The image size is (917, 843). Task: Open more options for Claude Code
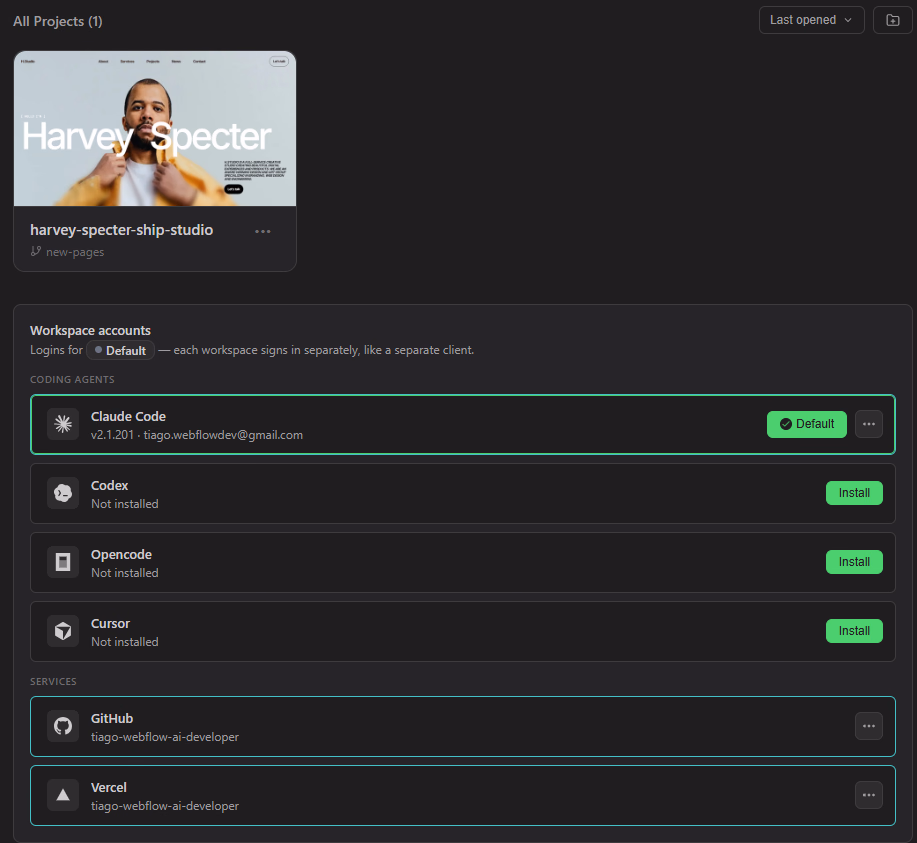868,424
